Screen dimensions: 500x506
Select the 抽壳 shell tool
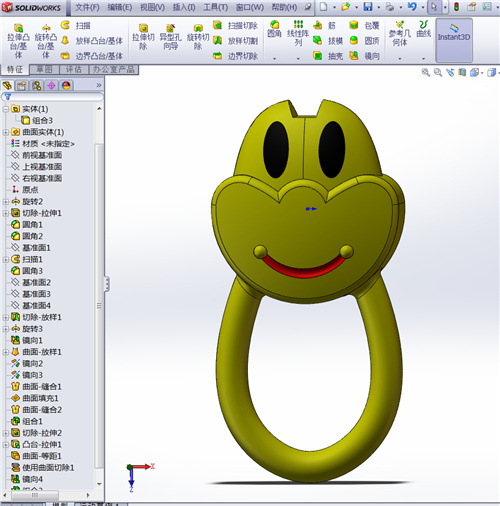328,56
